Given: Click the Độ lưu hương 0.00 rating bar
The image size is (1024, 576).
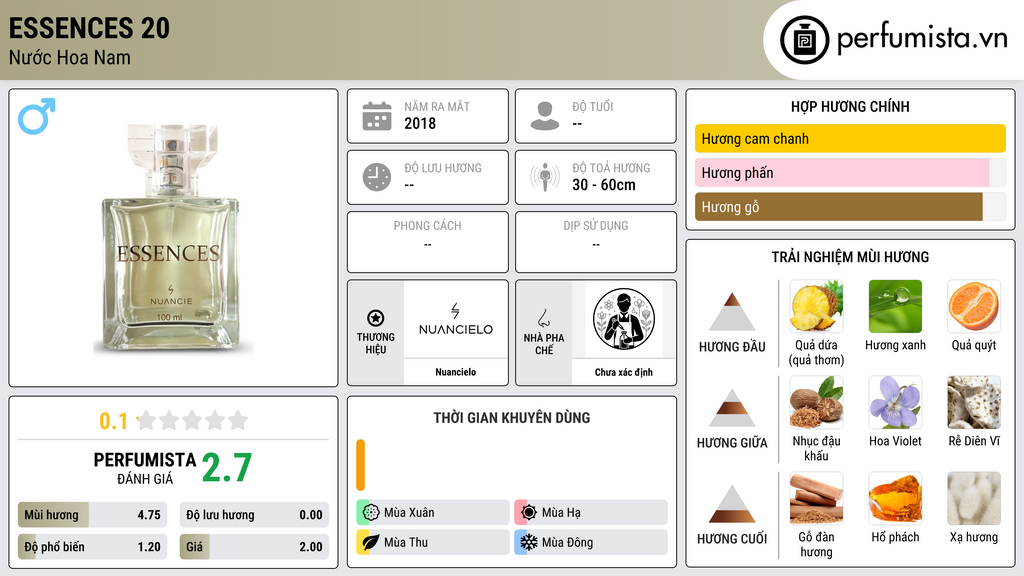Looking at the screenshot, I should point(254,515).
